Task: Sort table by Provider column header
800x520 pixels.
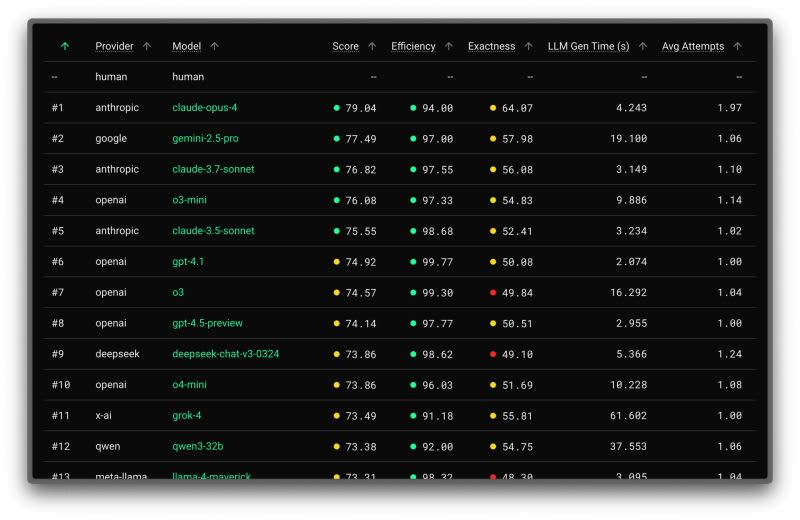Action: [114, 46]
